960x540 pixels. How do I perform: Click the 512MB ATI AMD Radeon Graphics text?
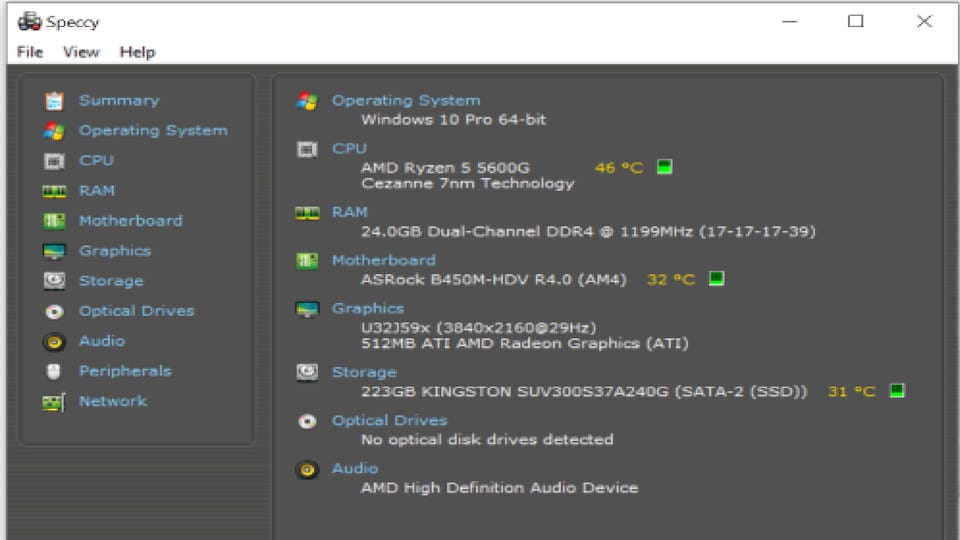pos(525,343)
